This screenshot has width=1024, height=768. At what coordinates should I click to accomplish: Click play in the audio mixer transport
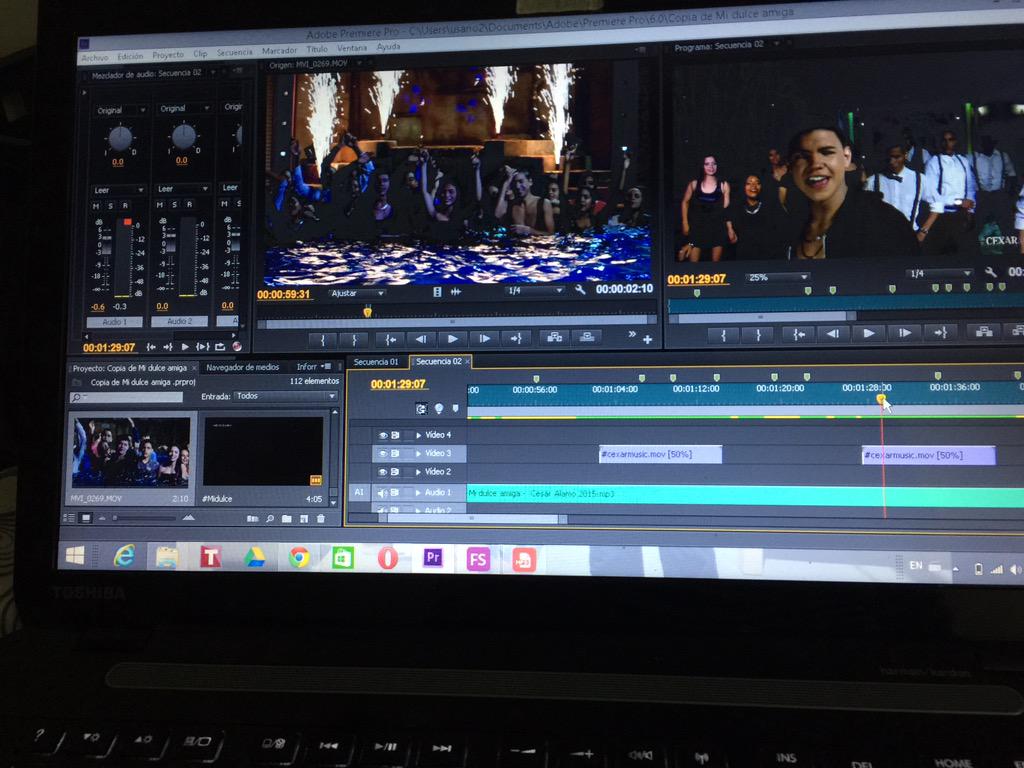point(185,347)
